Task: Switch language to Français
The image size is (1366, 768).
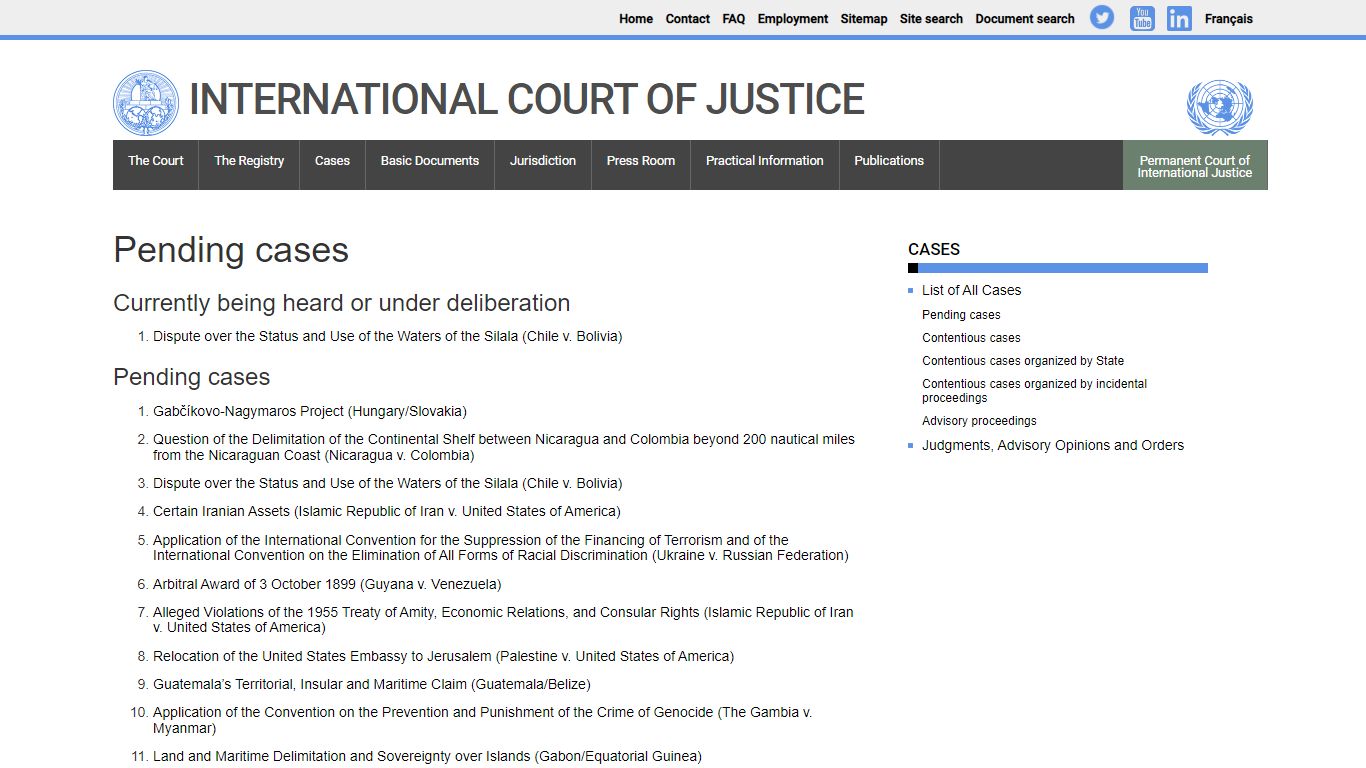Action: click(x=1229, y=19)
